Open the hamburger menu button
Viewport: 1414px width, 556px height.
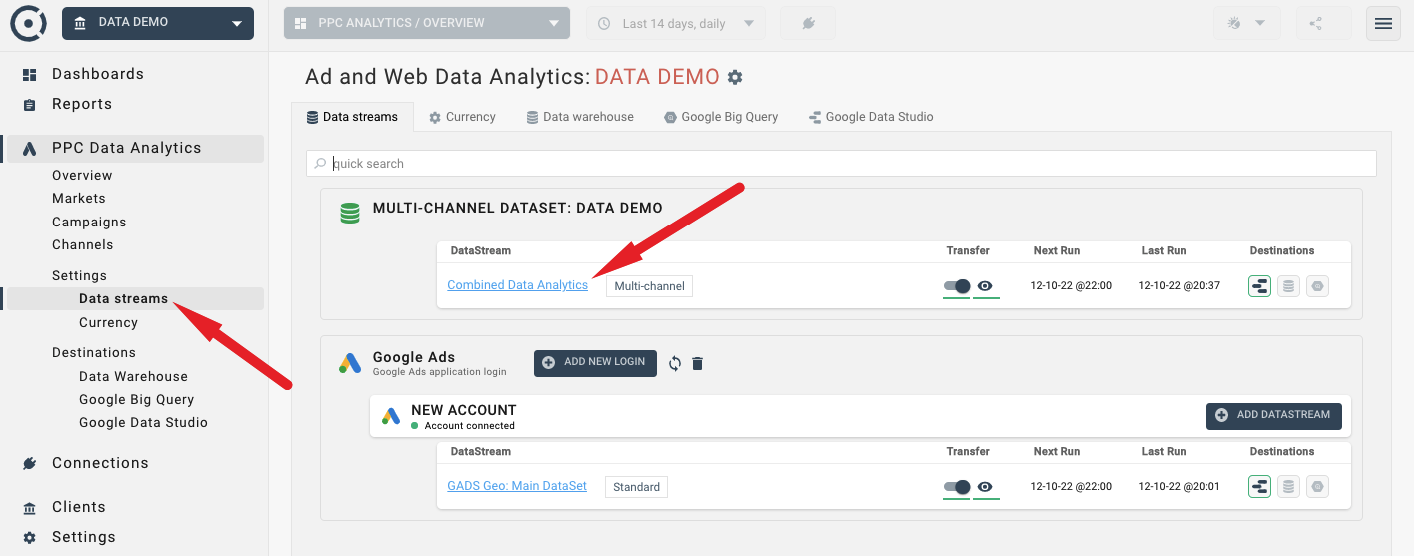pos(1383,23)
